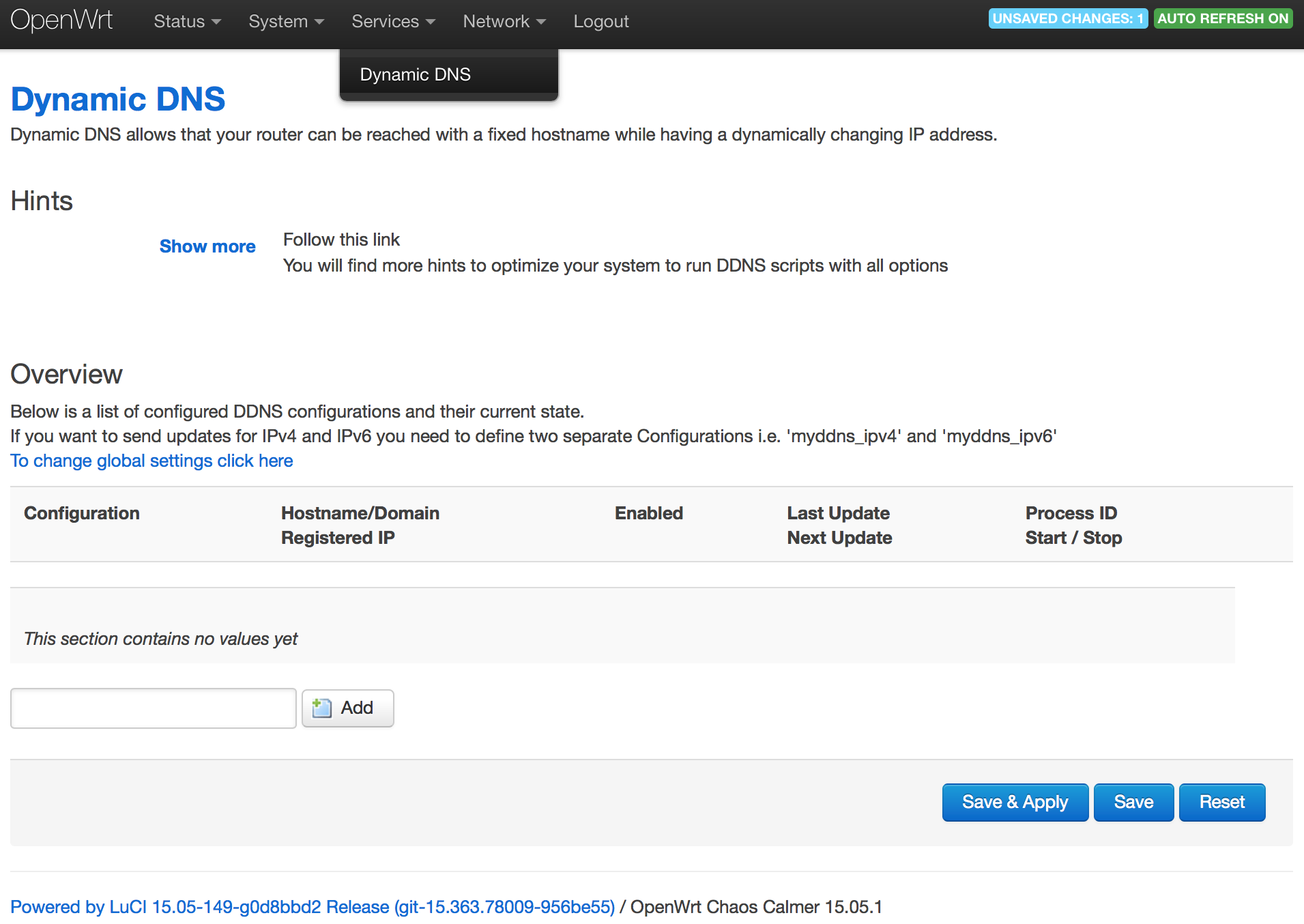
Task: Open the Network dropdown menu
Action: pyautogui.click(x=504, y=21)
